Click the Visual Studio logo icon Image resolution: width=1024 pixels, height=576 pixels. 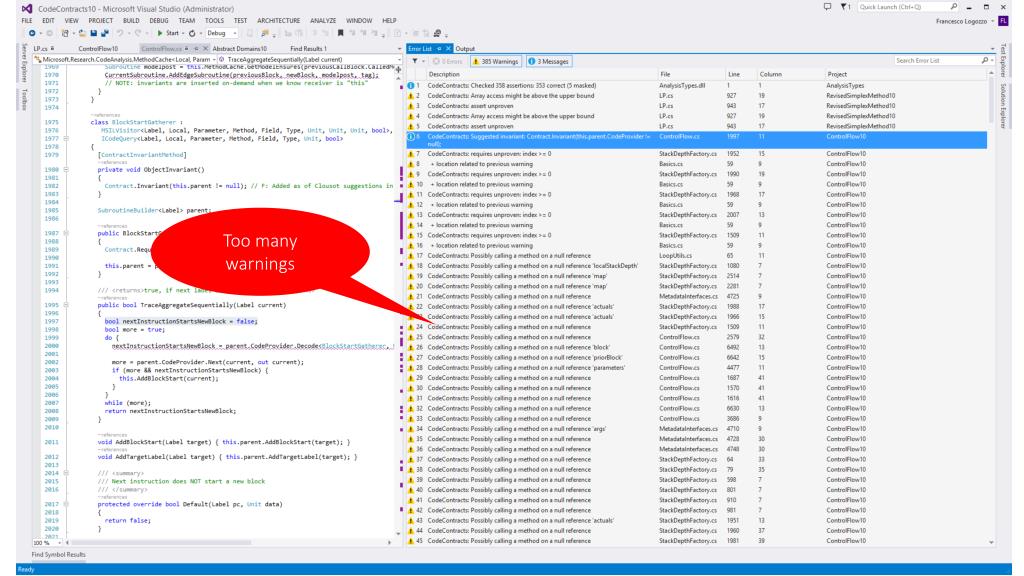click(27, 8)
